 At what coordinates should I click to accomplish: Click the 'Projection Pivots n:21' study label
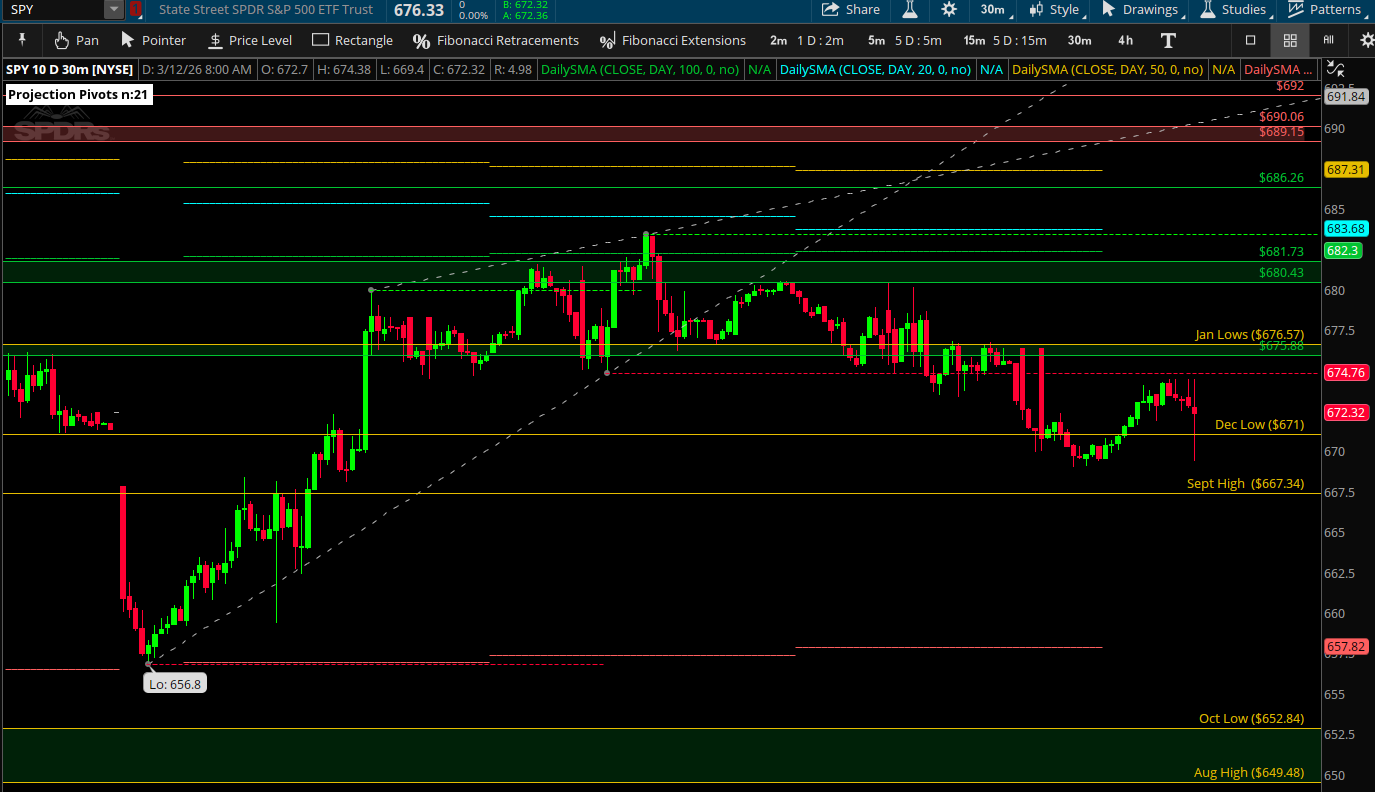(79, 95)
